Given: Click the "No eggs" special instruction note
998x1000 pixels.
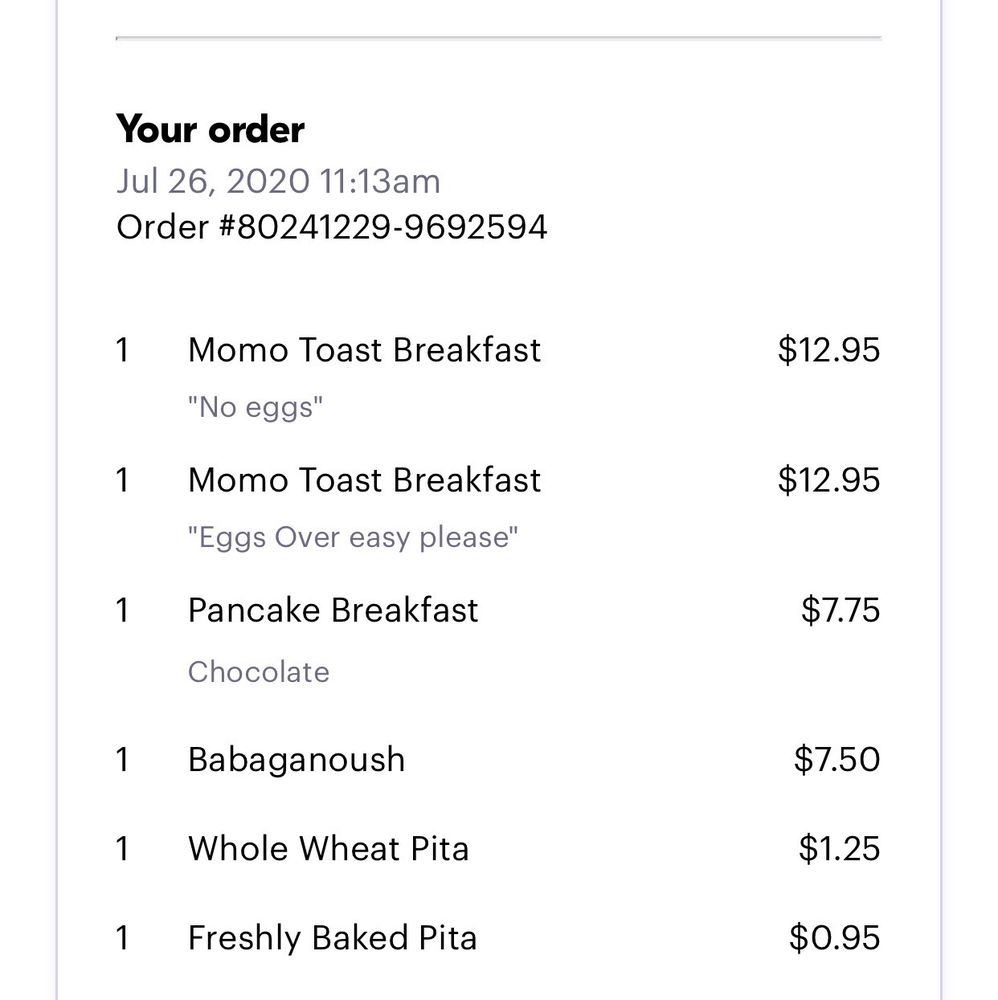Looking at the screenshot, I should tap(256, 408).
